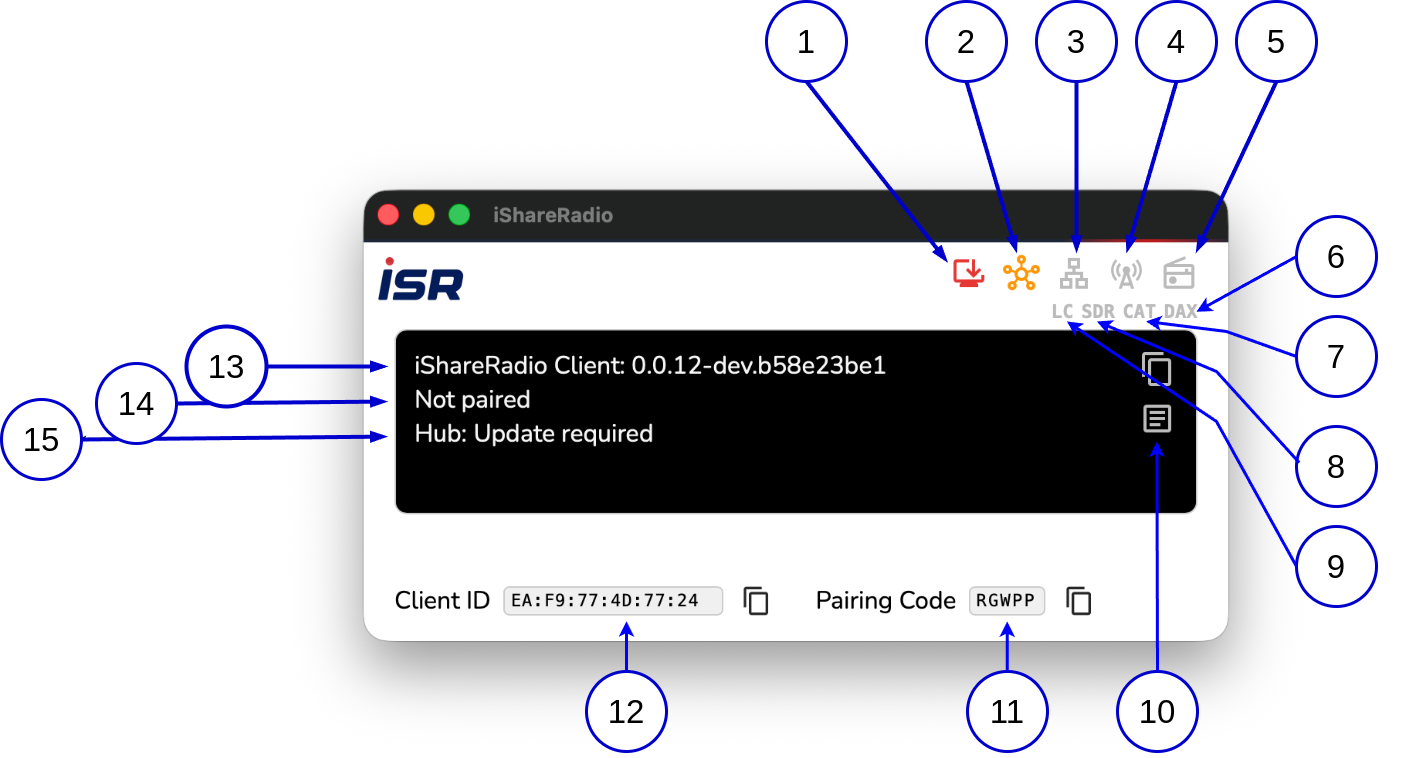Toggle the DAX status indicator
This screenshot has height=758, width=1407.
pyautogui.click(x=1180, y=310)
